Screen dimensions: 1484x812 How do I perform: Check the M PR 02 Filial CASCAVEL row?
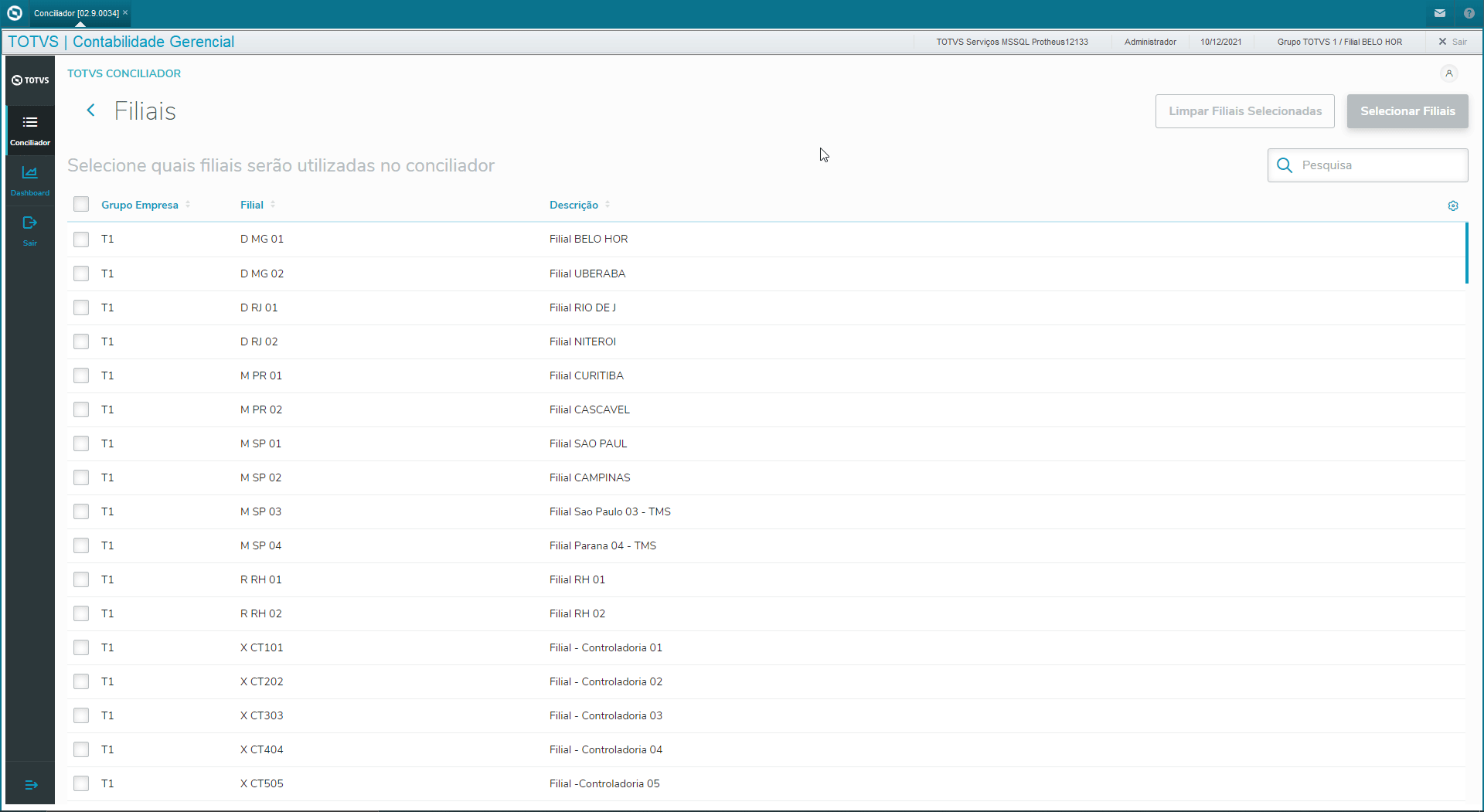tap(81, 409)
